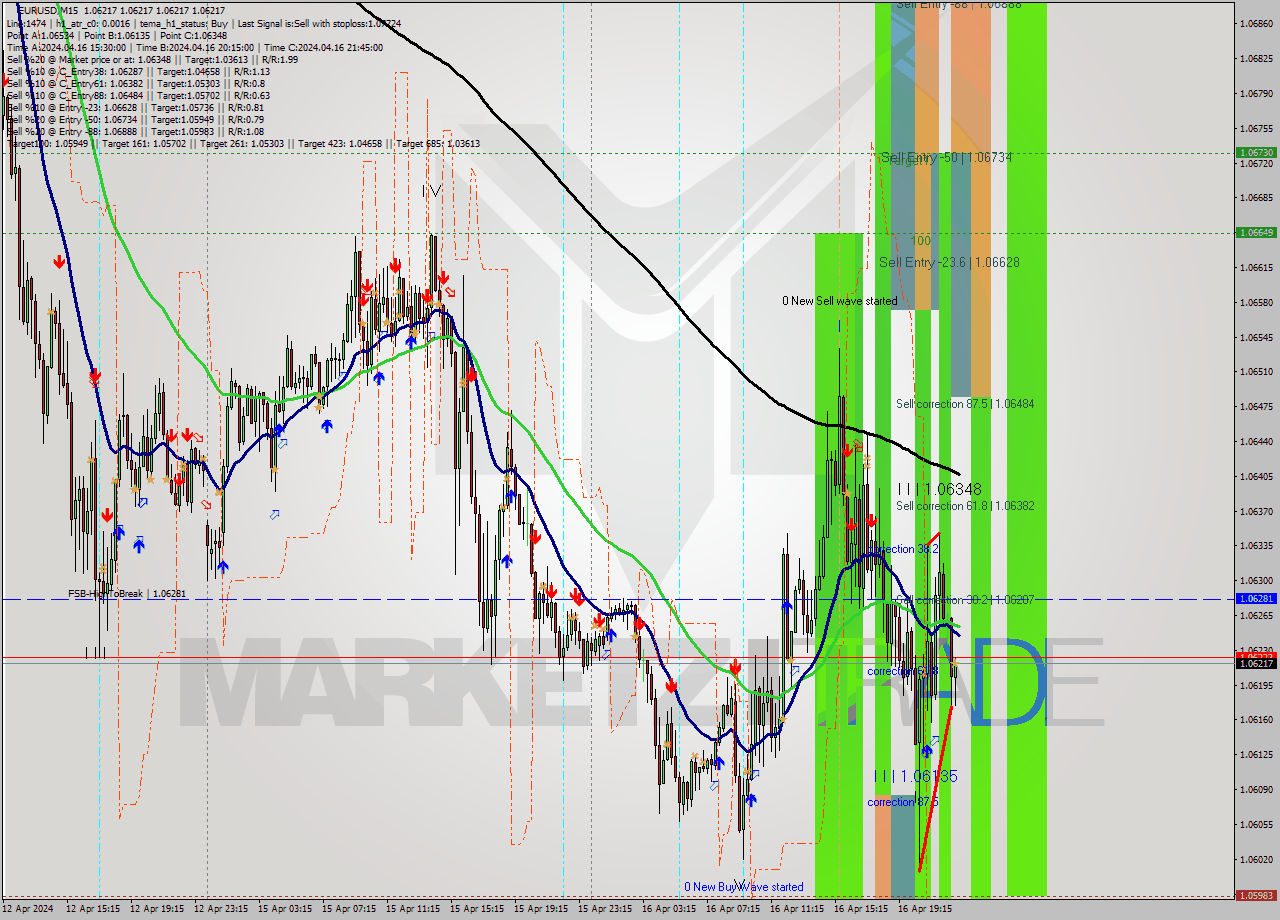Click the 1.06790 price axis value

click(1256, 94)
